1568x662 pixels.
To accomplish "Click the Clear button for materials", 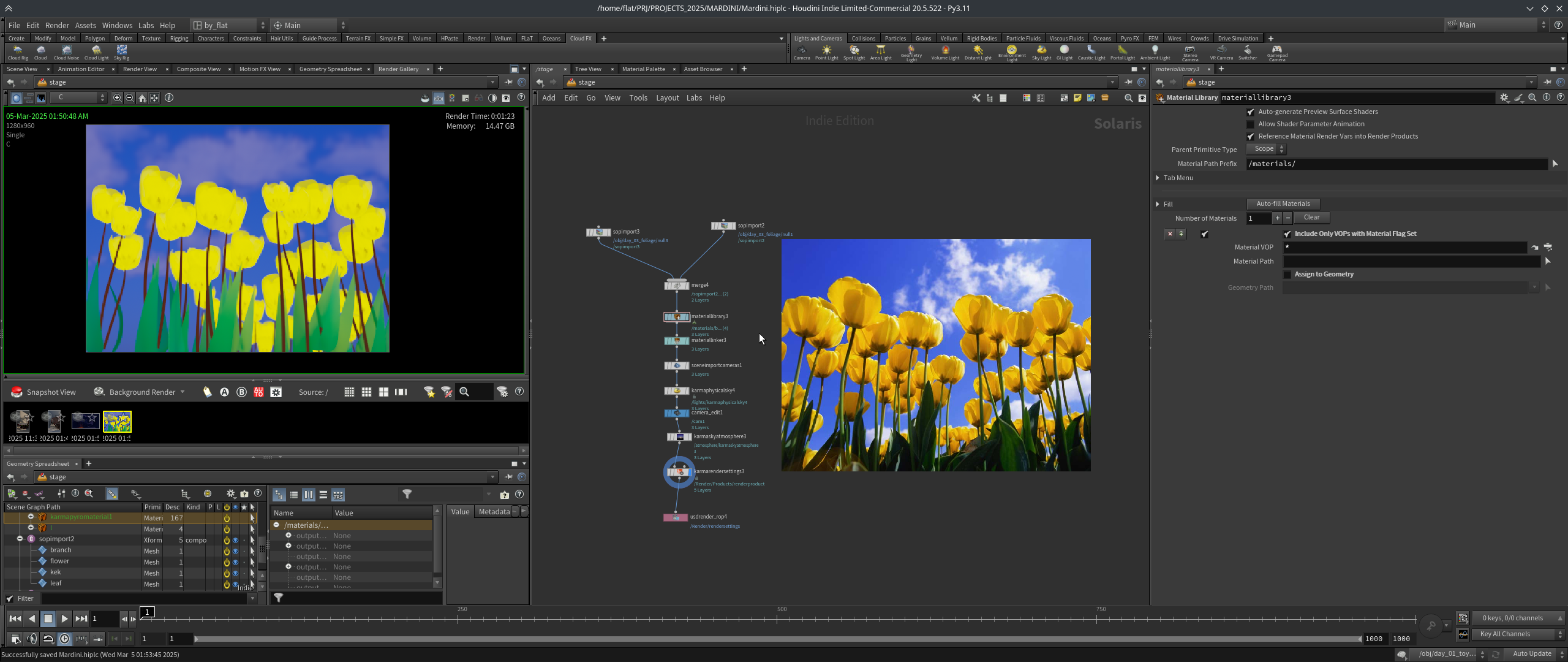I will point(1311,218).
